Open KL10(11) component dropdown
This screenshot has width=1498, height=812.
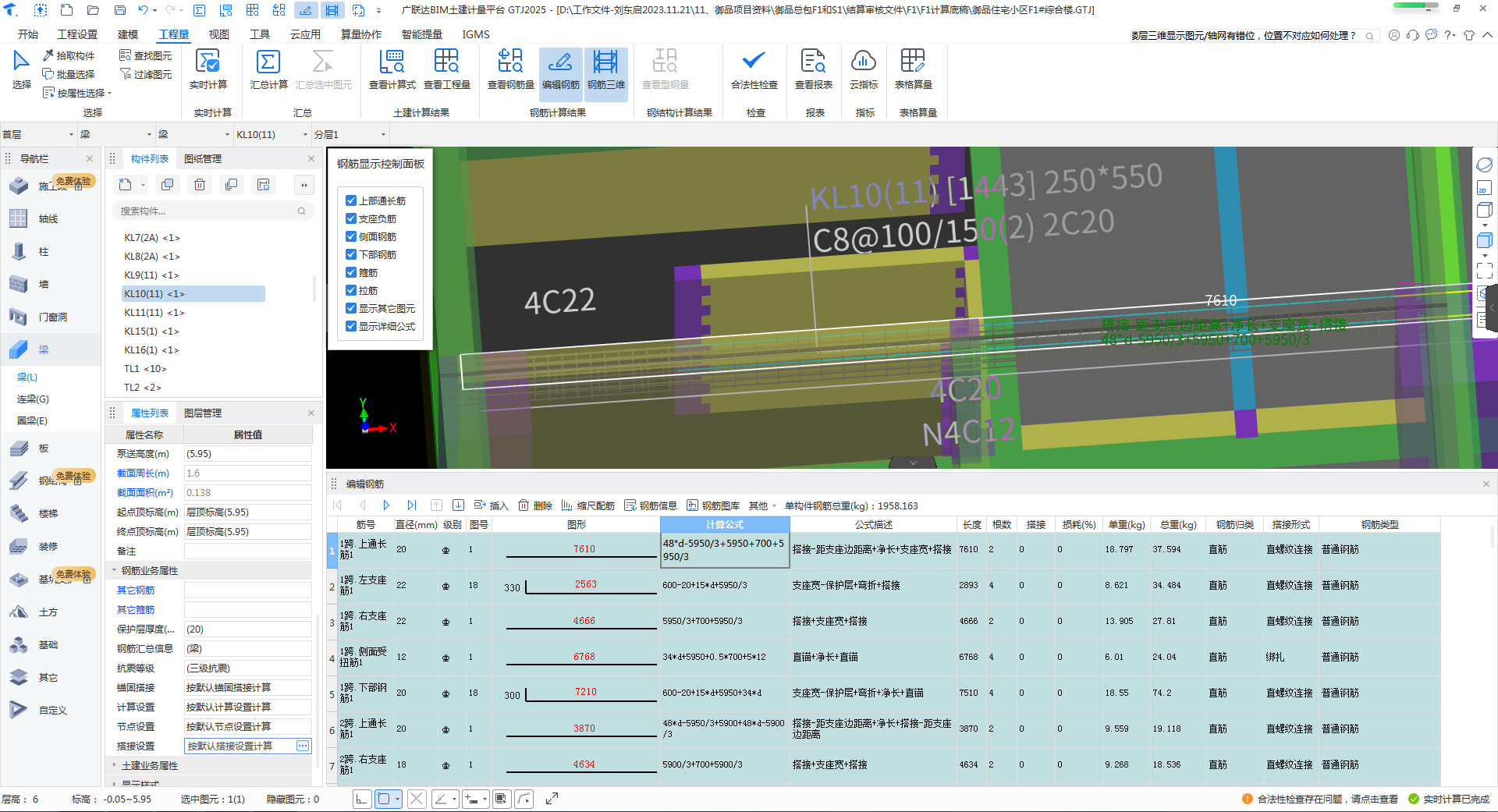coord(272,134)
